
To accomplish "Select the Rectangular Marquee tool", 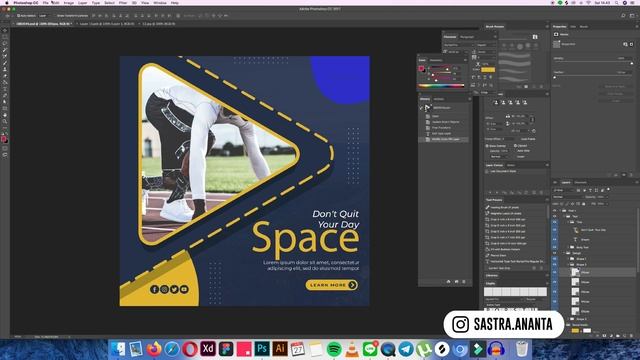I will point(5,37).
